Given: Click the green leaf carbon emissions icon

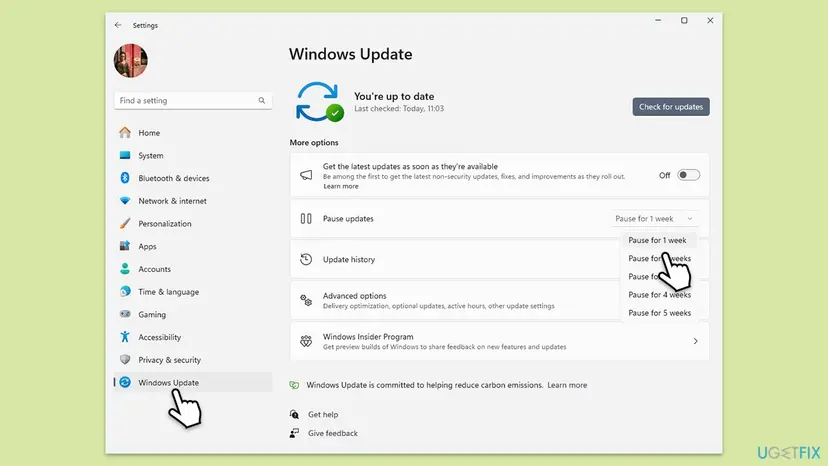Looking at the screenshot, I should (x=294, y=385).
